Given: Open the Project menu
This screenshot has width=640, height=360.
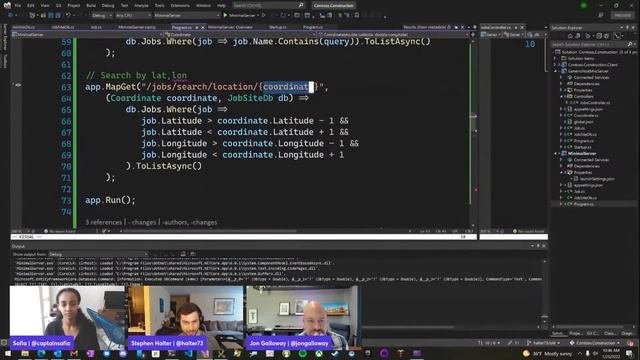Looking at the screenshot, I should [74, 6].
